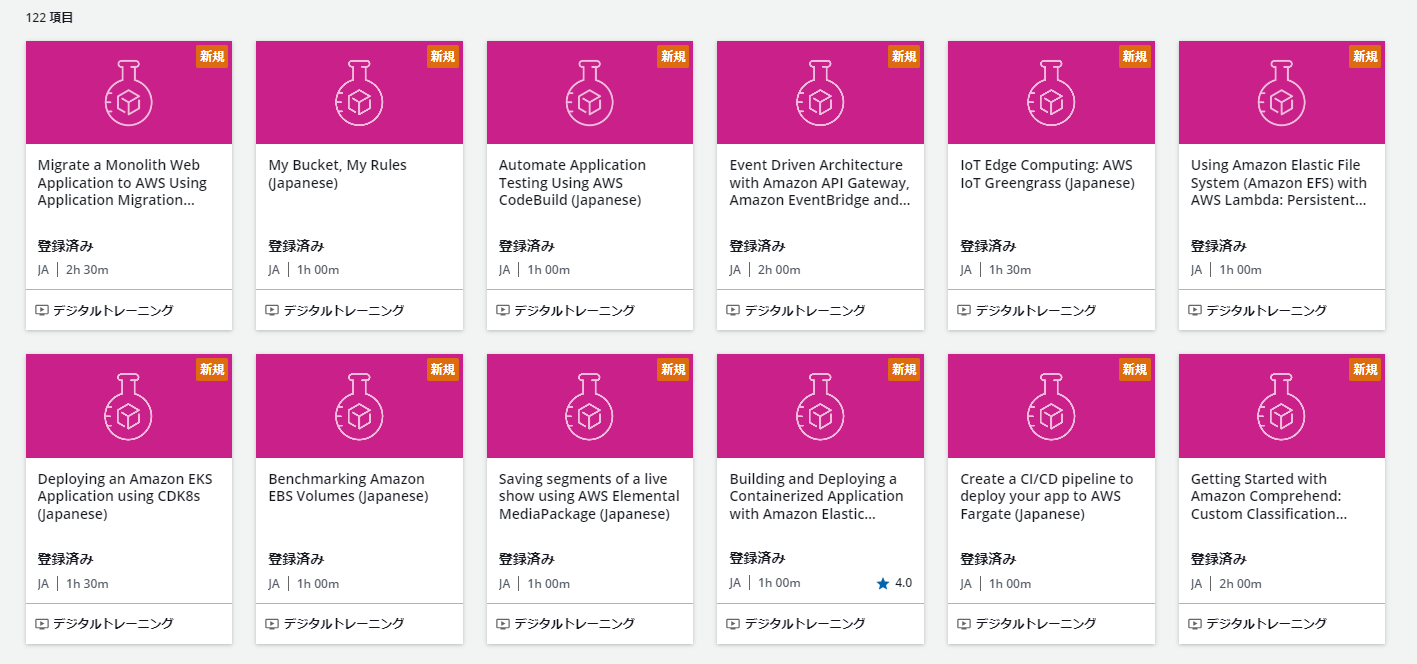Click digital training play icon on Amazon EKS CDK8s card
Viewport: 1417px width, 664px height.
tap(42, 624)
